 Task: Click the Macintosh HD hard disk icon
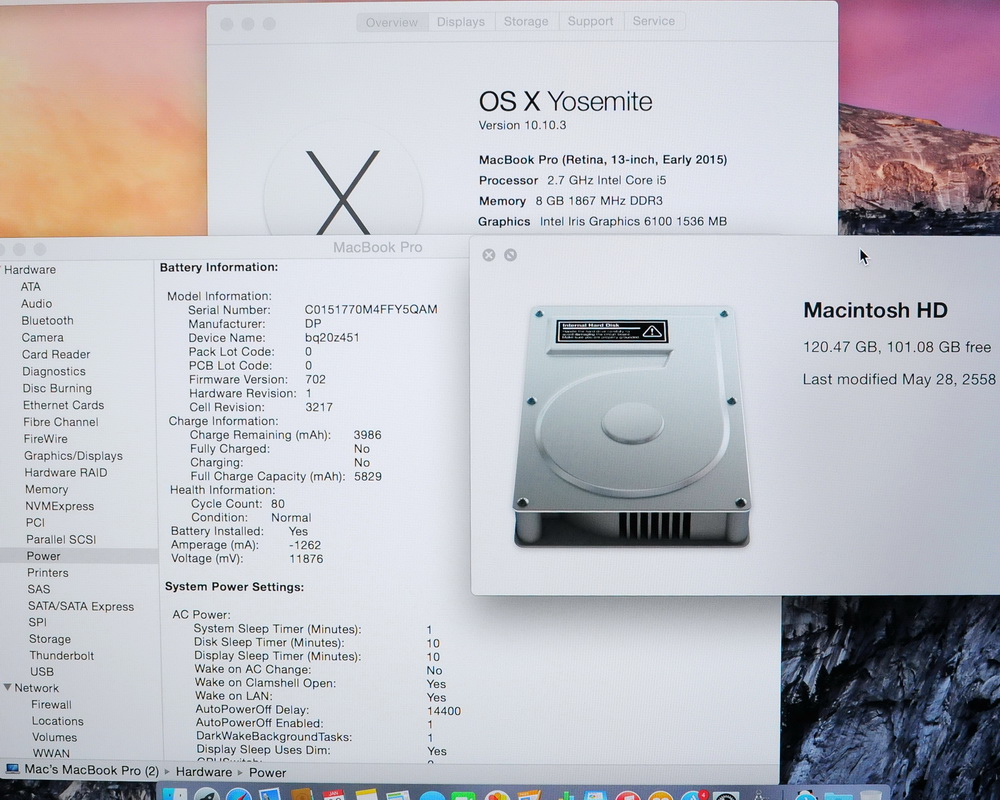point(632,426)
